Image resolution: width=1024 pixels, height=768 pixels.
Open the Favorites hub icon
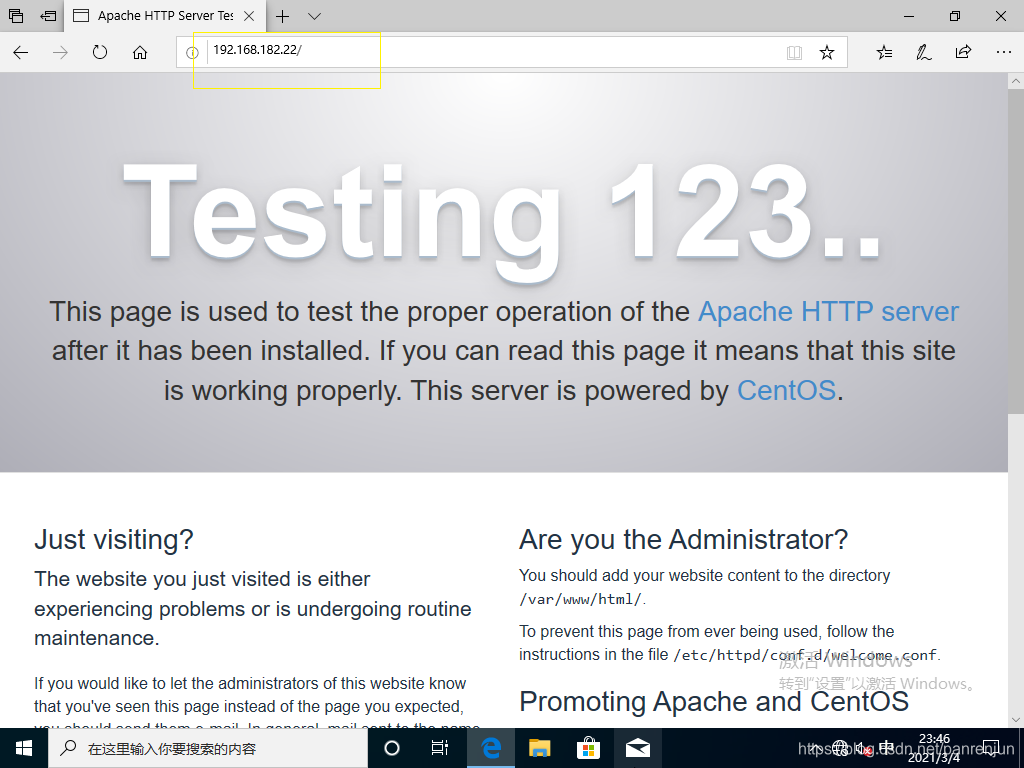tap(884, 52)
